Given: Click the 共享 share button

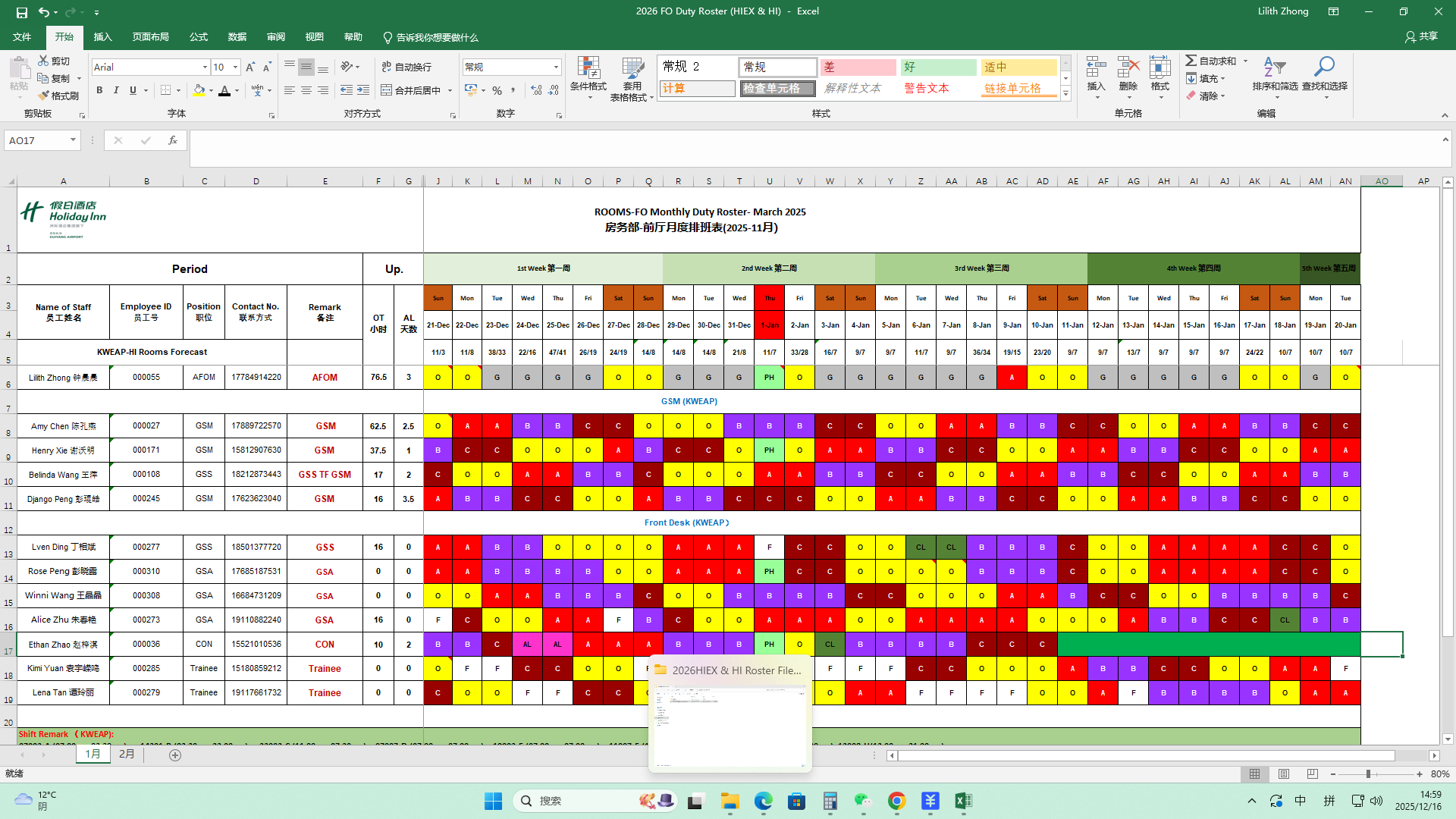Looking at the screenshot, I should coord(1421,36).
